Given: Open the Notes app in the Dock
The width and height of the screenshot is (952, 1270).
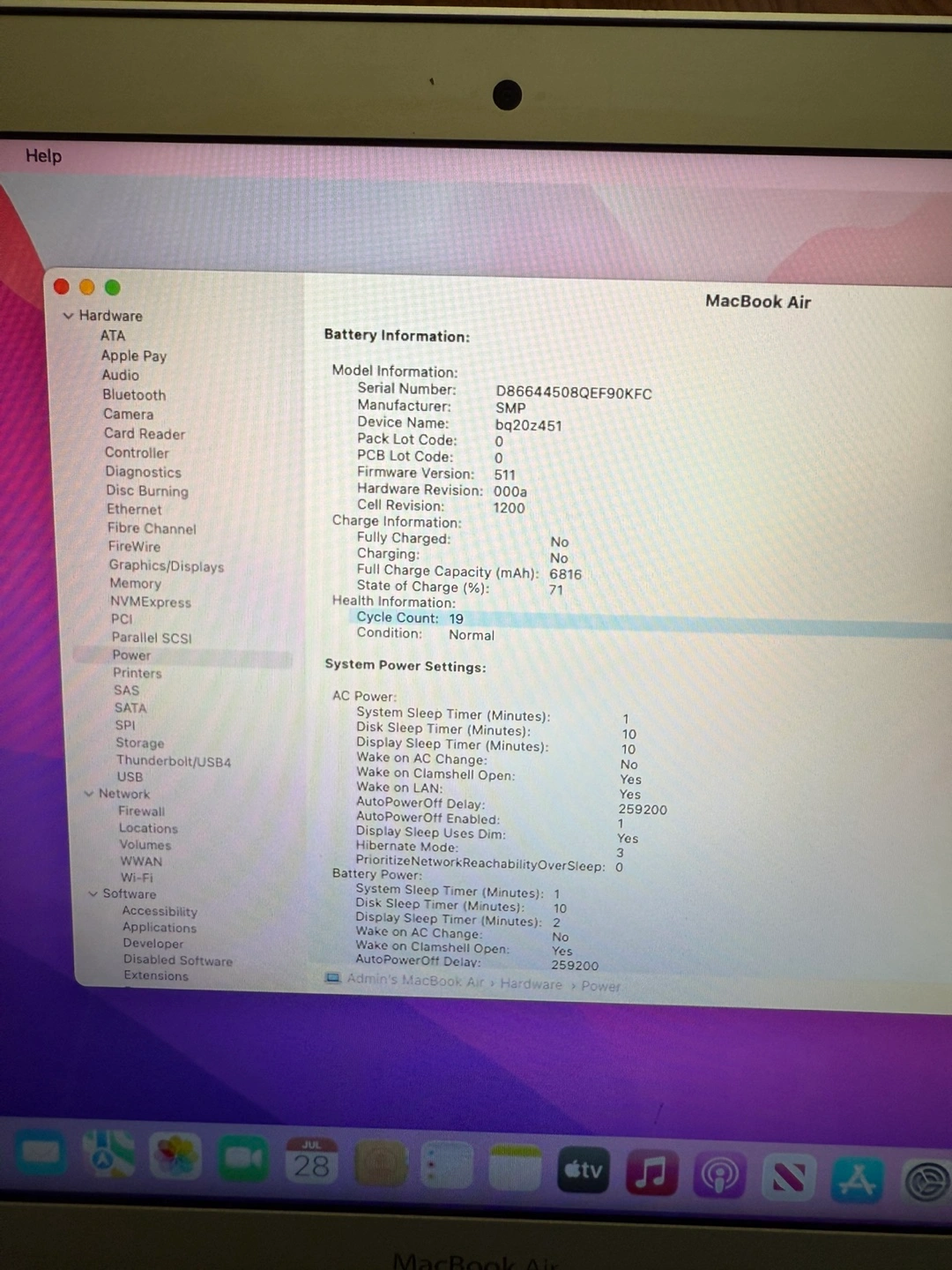Looking at the screenshot, I should (515, 1166).
